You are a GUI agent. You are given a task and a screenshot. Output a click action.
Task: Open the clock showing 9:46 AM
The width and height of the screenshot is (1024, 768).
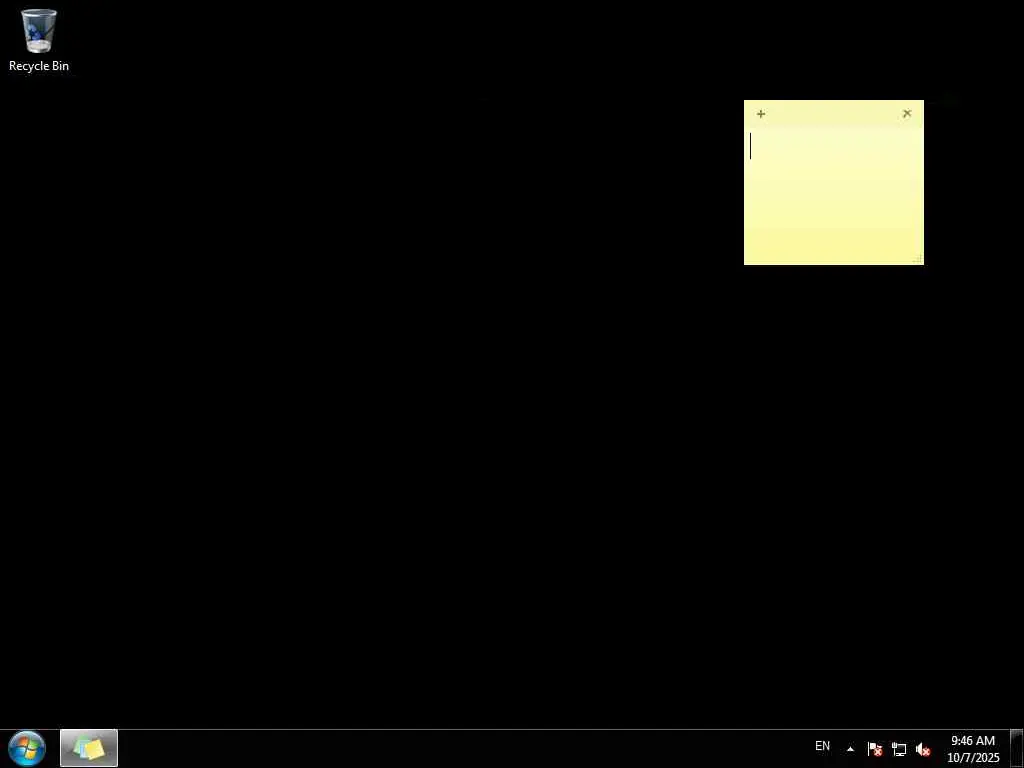point(973,749)
